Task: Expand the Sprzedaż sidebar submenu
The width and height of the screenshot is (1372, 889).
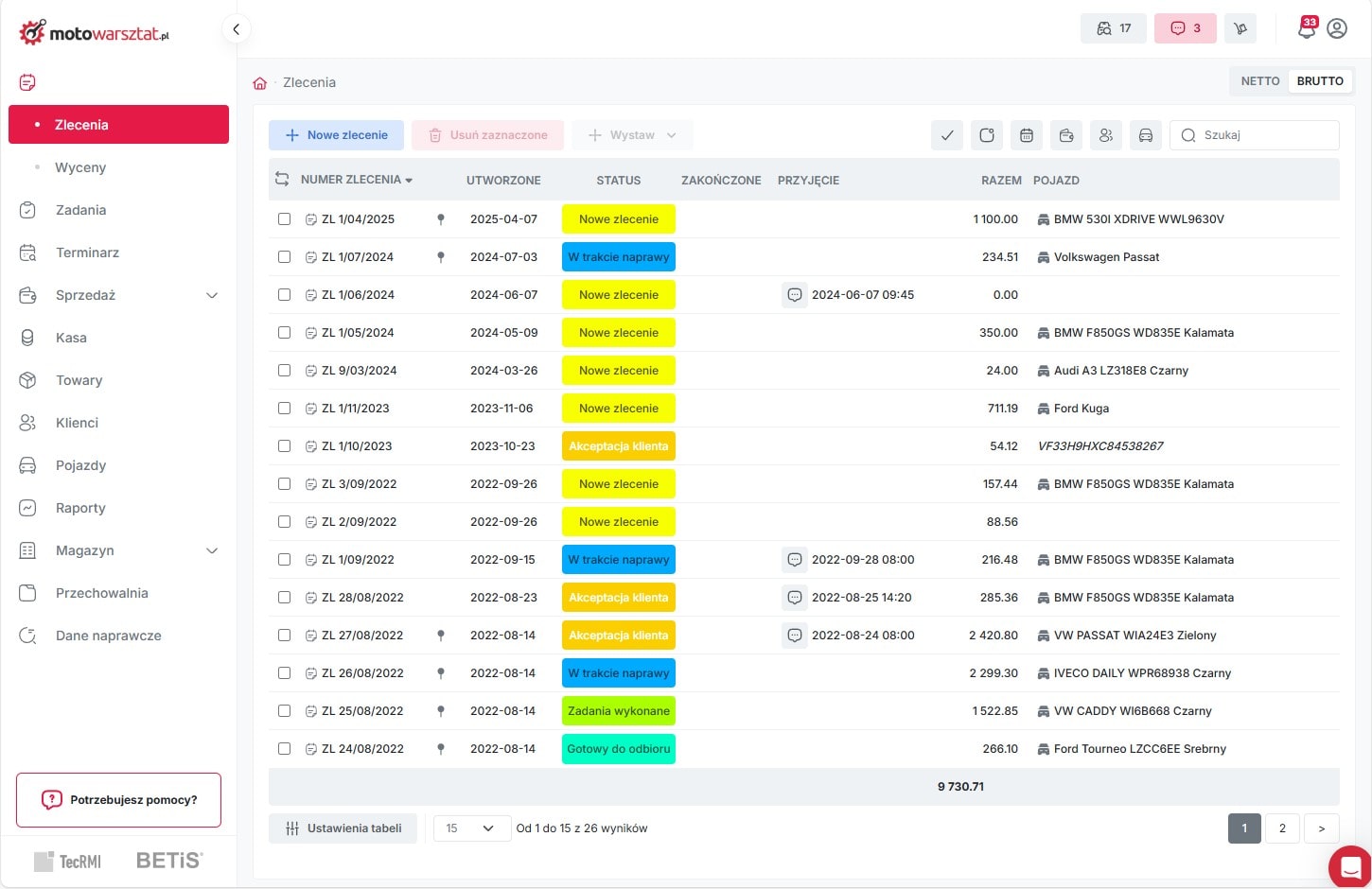Action: (212, 295)
